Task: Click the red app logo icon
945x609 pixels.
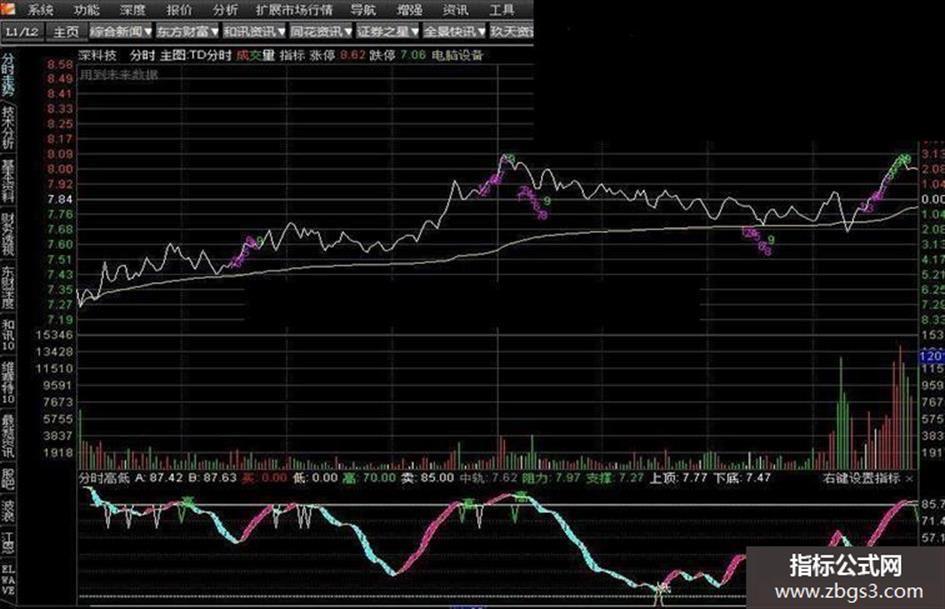Action: [x=8, y=8]
